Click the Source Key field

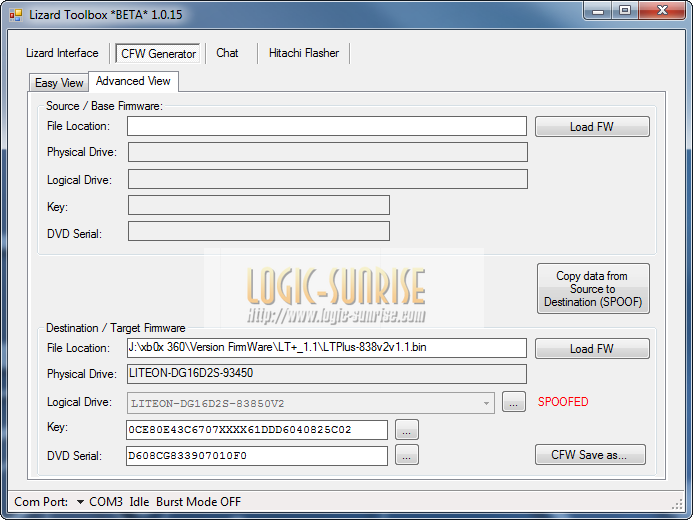coord(259,205)
